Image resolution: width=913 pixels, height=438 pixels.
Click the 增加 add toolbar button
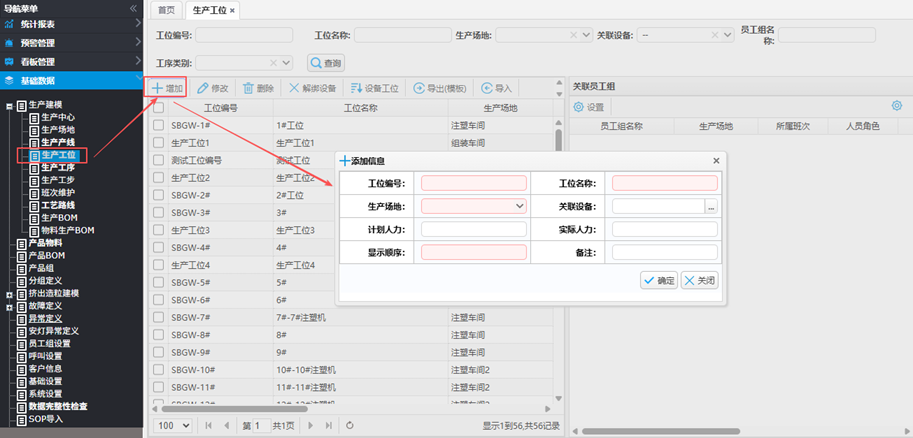[x=167, y=89]
